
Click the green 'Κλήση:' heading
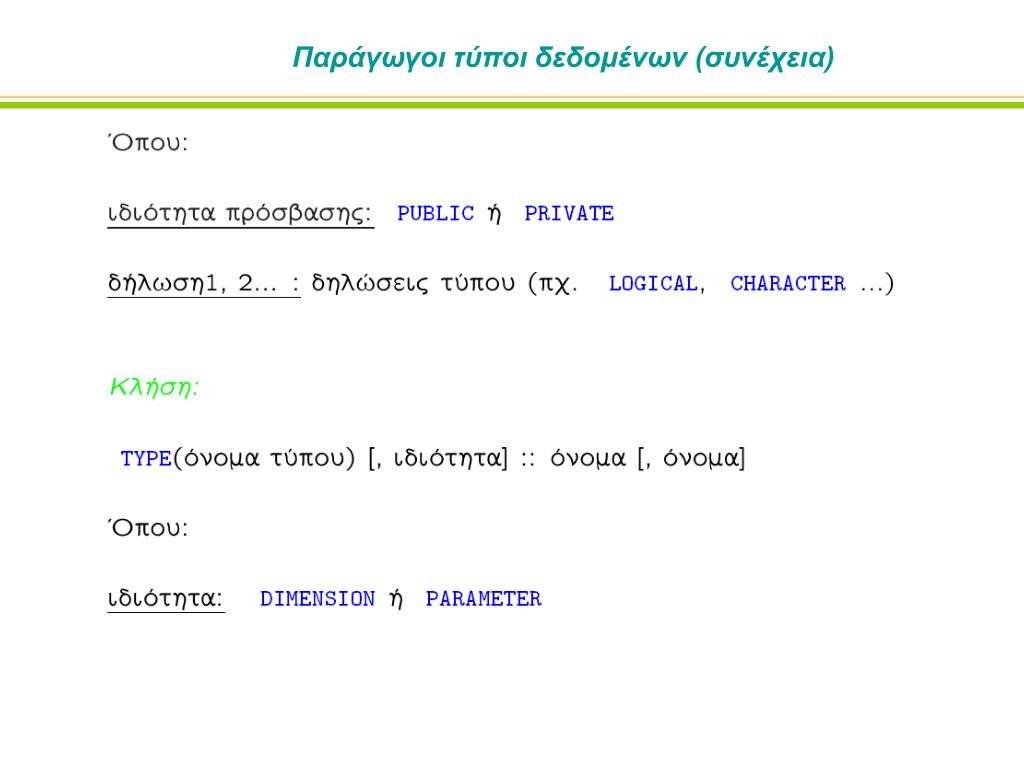point(154,387)
